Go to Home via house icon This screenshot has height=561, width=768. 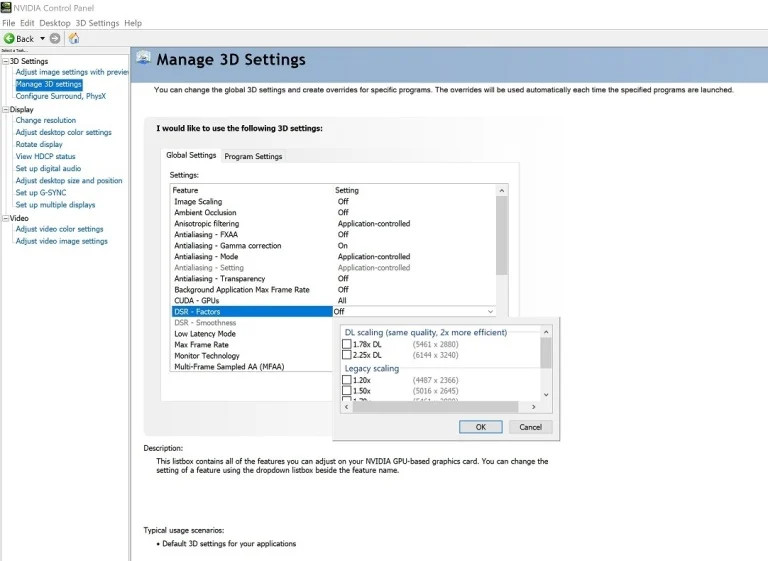[73, 38]
